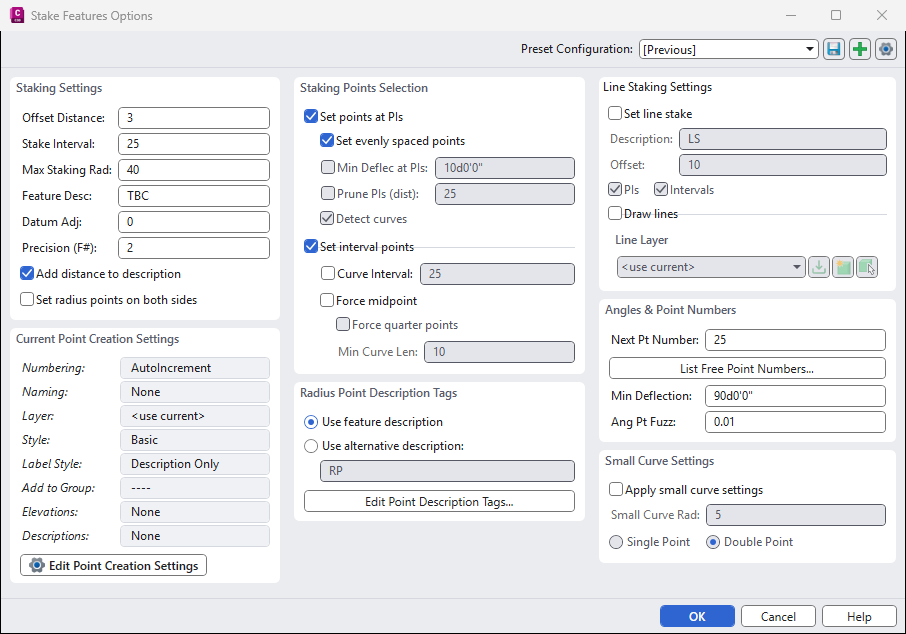Toggle Add distance to description checkbox

tap(27, 273)
